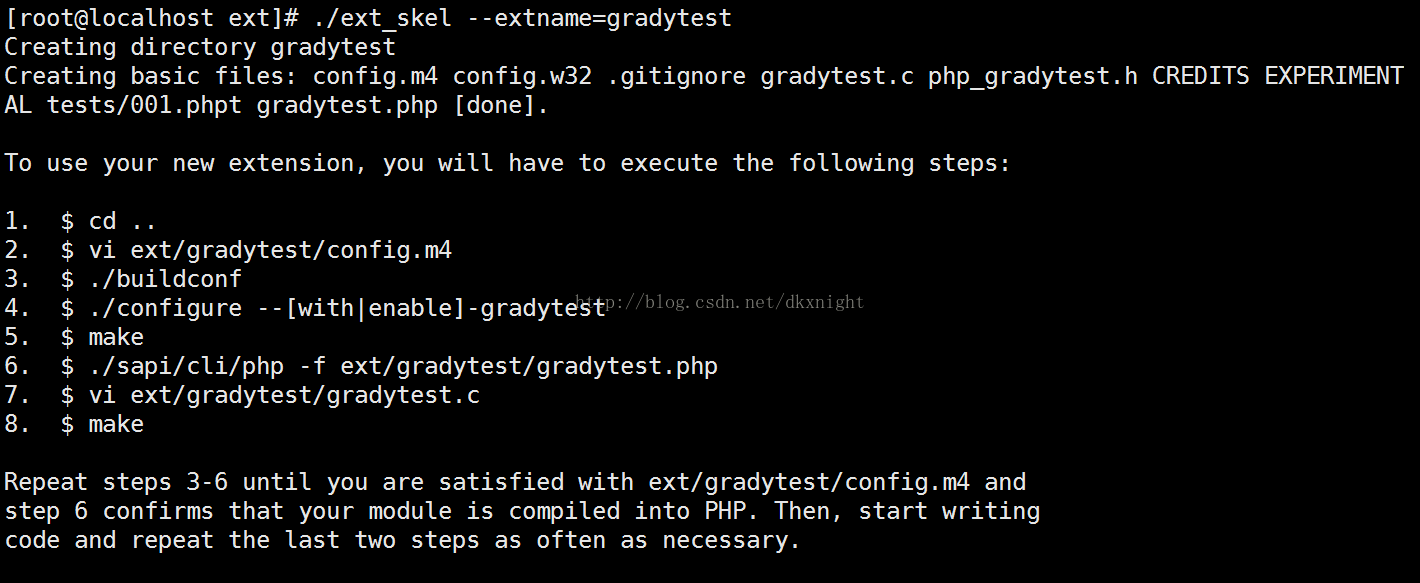The image size is (1420, 583).
Task: Click the "To use your new extension" line
Action: point(507,163)
